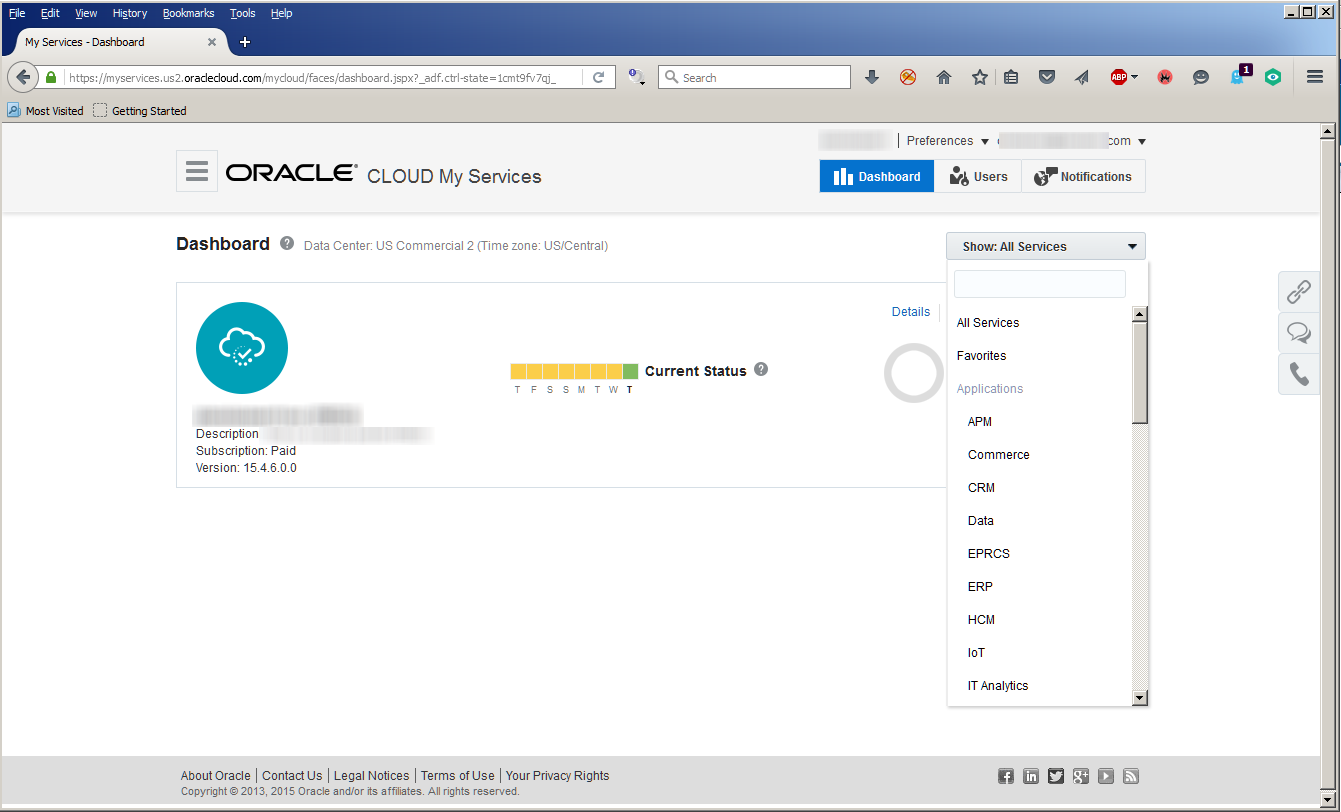Open the File menu
The image size is (1341, 812).
coord(17,13)
